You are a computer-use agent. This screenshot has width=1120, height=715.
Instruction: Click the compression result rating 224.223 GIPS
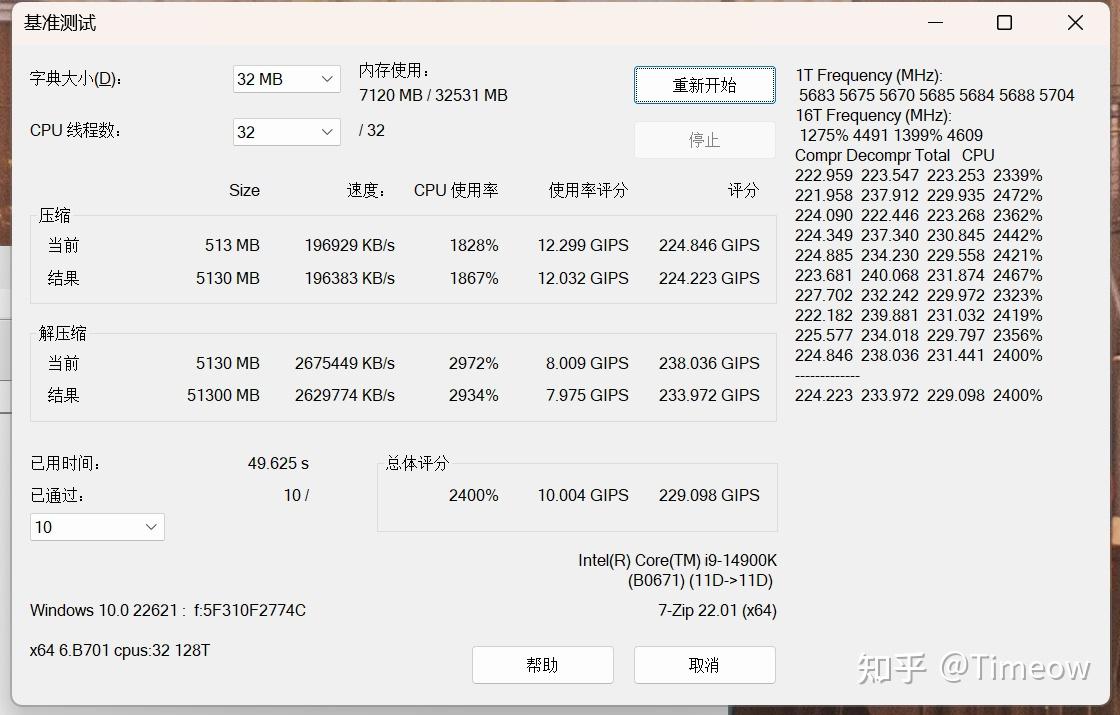[x=709, y=278]
